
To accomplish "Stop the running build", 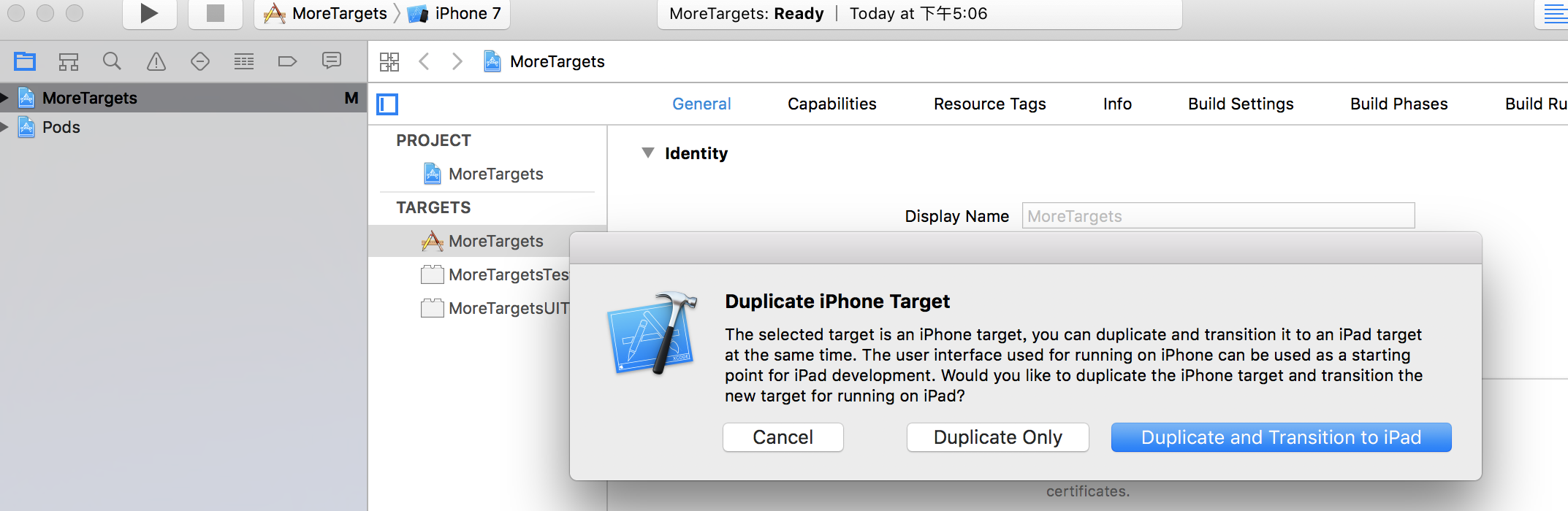I will tap(215, 13).
